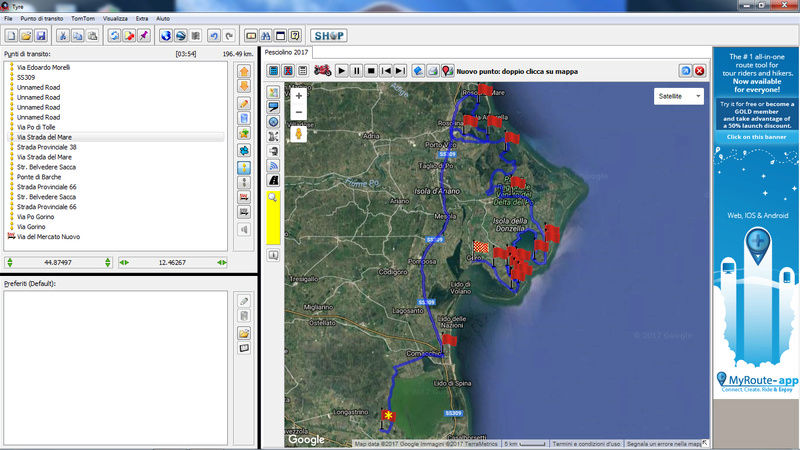
Task: Pause the route simulation
Action: click(x=357, y=71)
